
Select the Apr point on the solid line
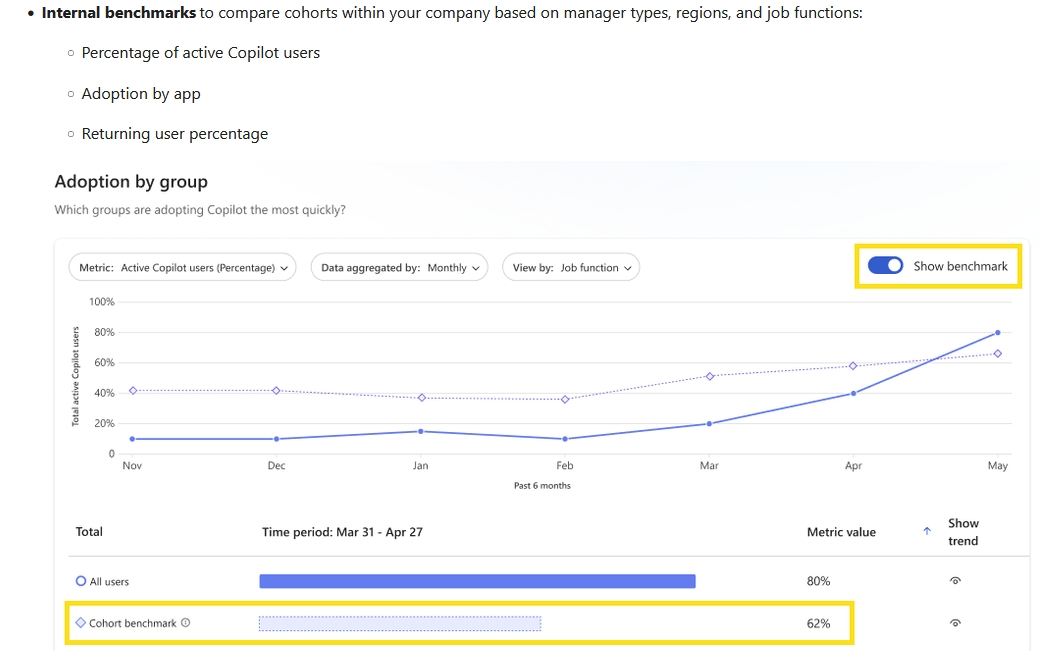point(853,393)
